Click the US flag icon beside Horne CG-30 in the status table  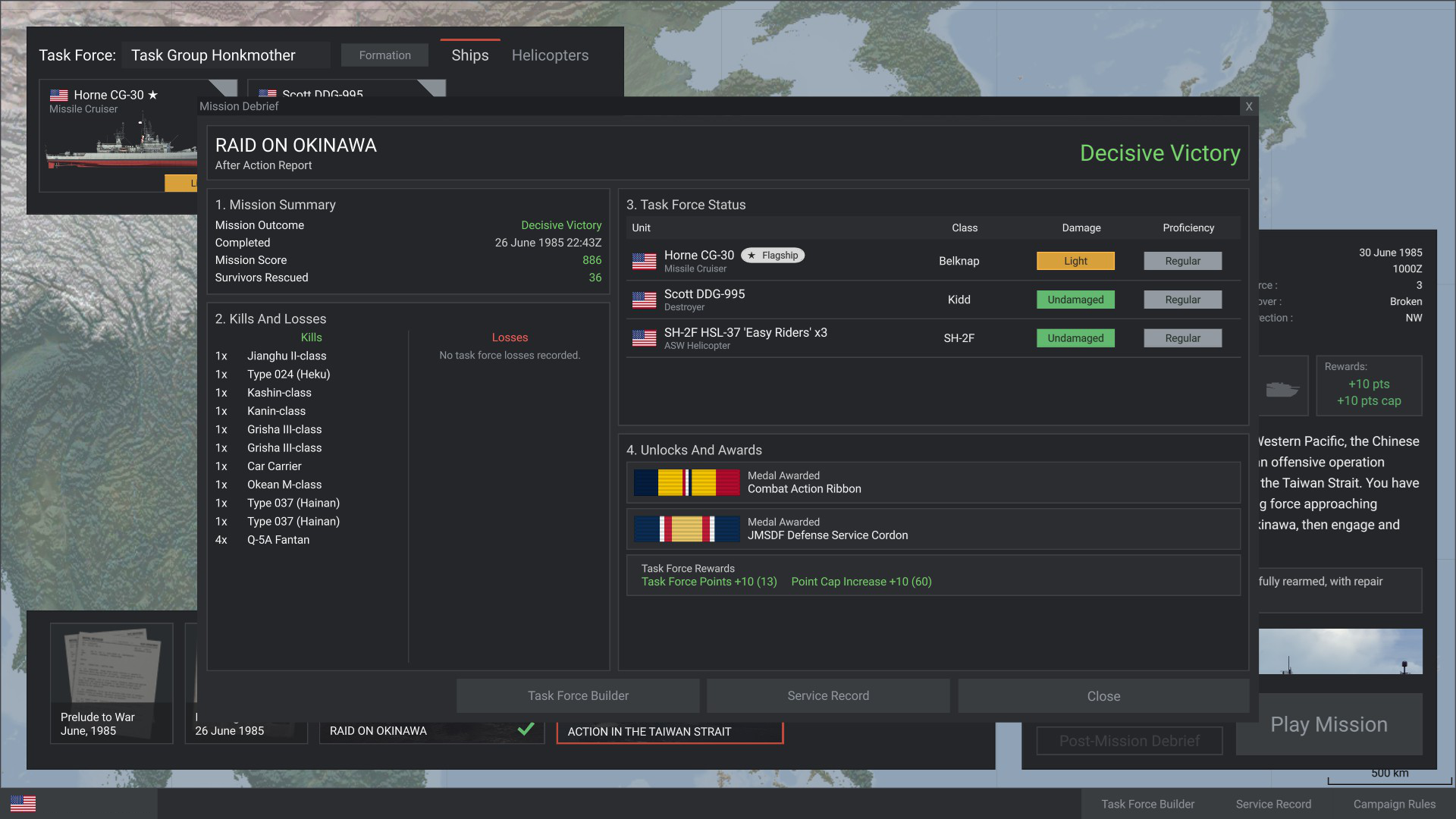[644, 261]
